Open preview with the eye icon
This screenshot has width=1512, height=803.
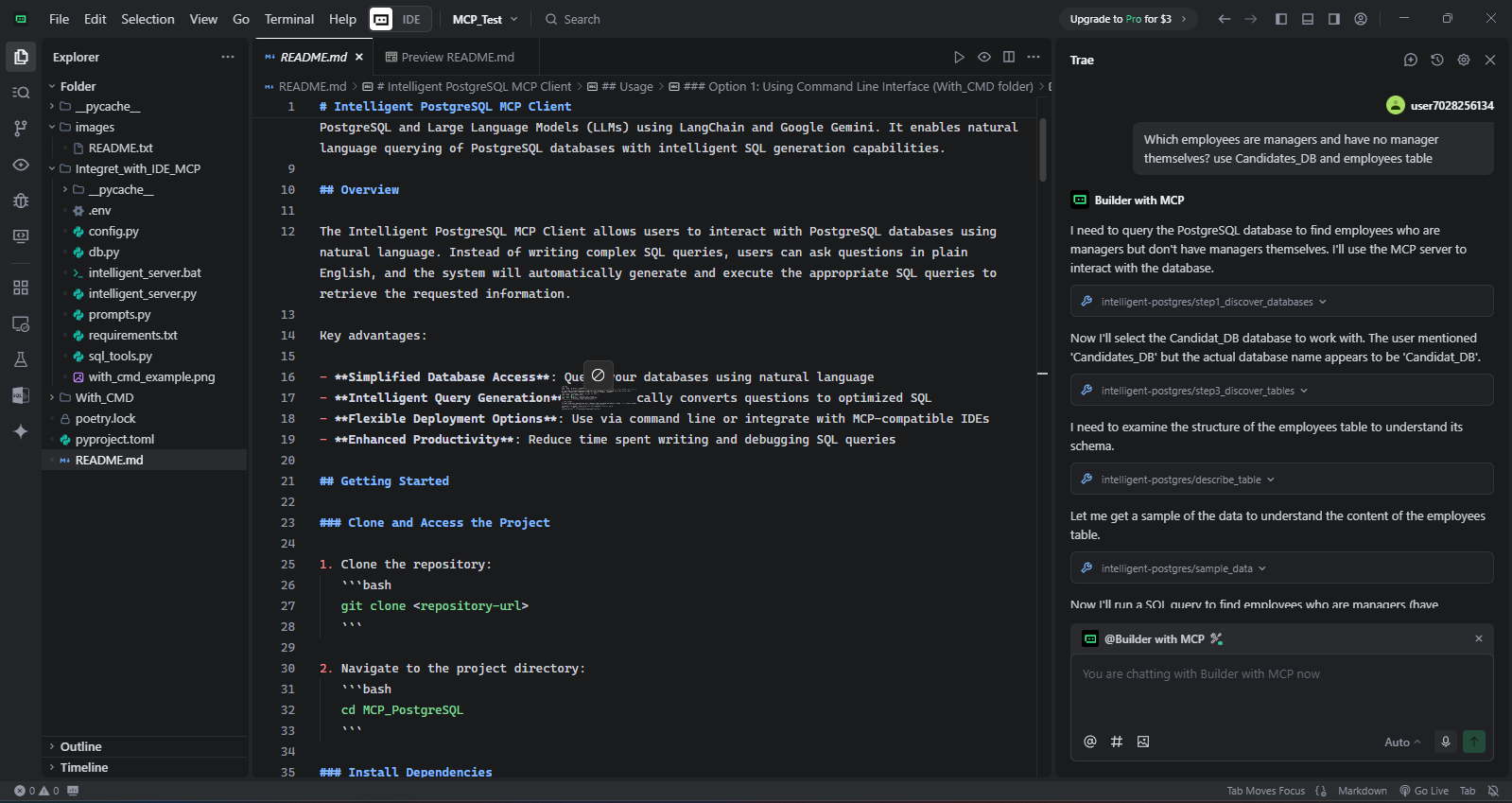coord(984,57)
